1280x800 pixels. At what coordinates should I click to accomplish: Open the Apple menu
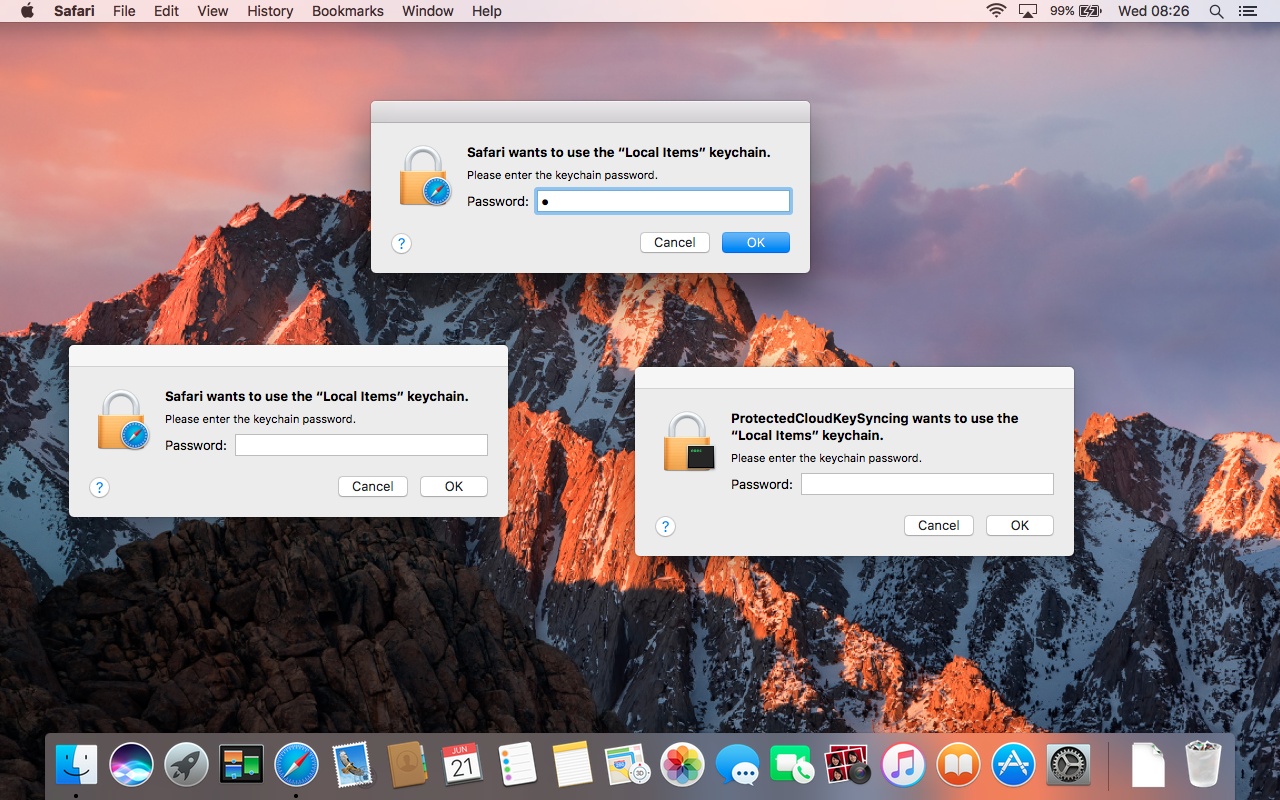pyautogui.click(x=27, y=11)
